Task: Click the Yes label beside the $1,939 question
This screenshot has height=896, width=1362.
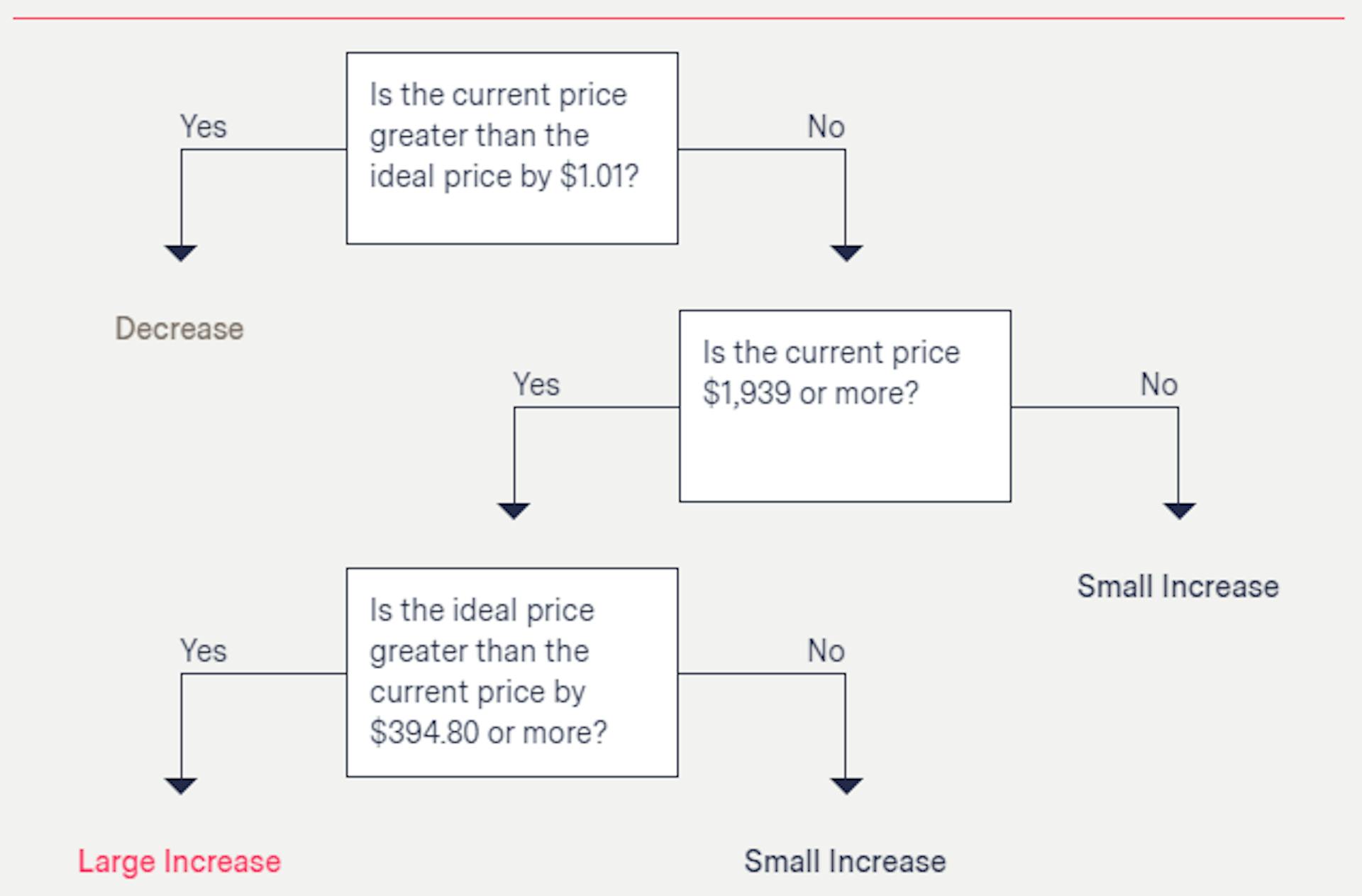Action: coord(536,385)
